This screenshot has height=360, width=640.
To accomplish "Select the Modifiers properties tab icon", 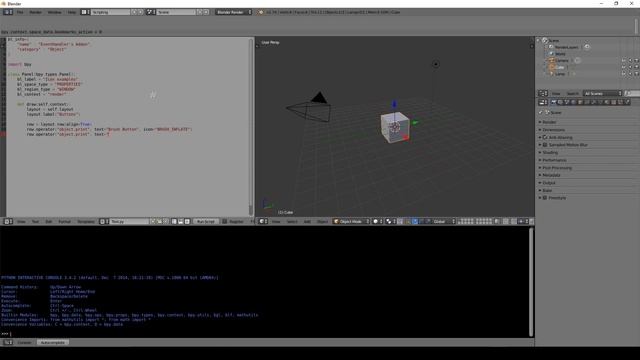I will (593, 102).
